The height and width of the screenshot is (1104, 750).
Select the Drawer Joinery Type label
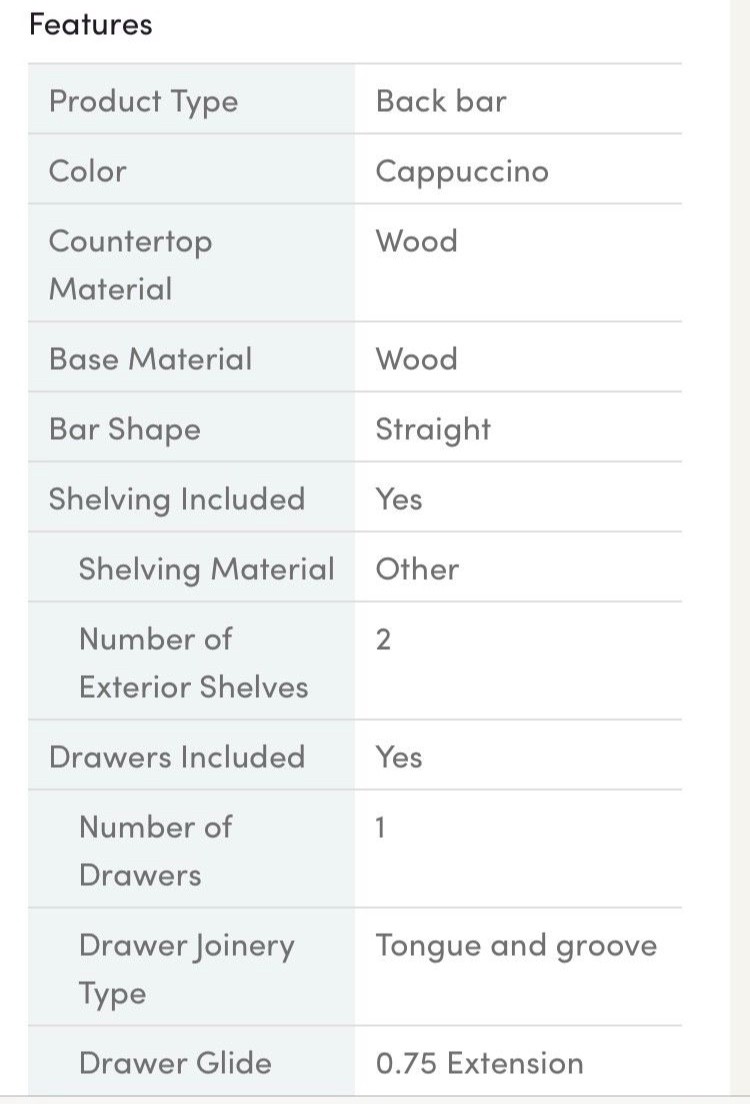click(186, 969)
